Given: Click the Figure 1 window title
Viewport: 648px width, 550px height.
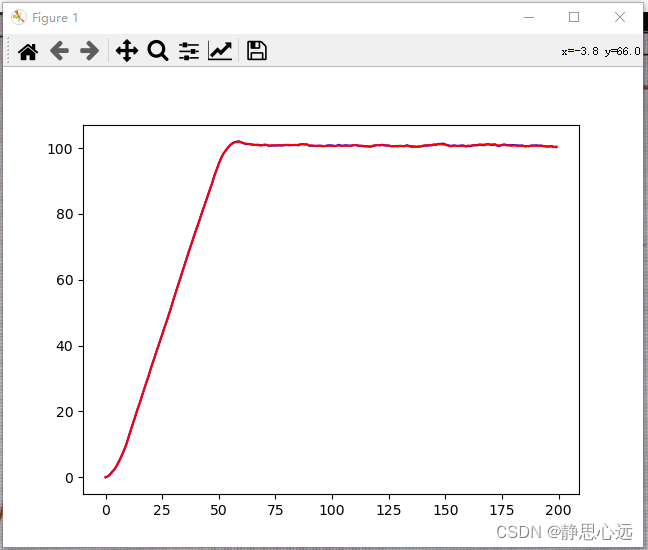Looking at the screenshot, I should coord(55,17).
